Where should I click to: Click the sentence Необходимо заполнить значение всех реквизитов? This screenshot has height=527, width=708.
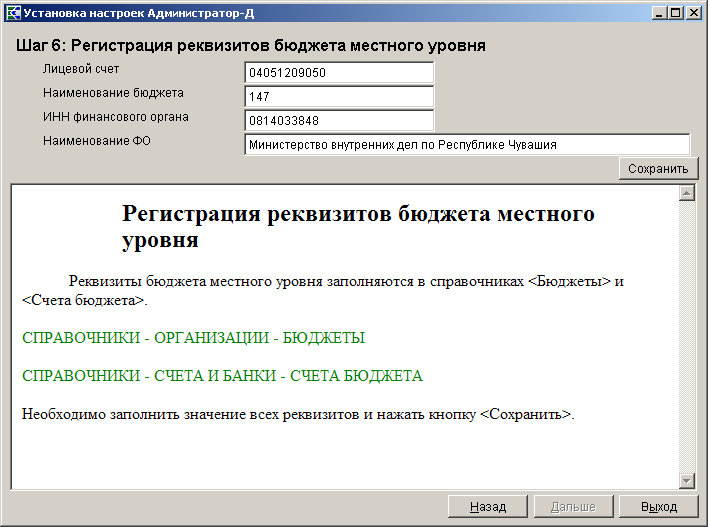(298, 414)
